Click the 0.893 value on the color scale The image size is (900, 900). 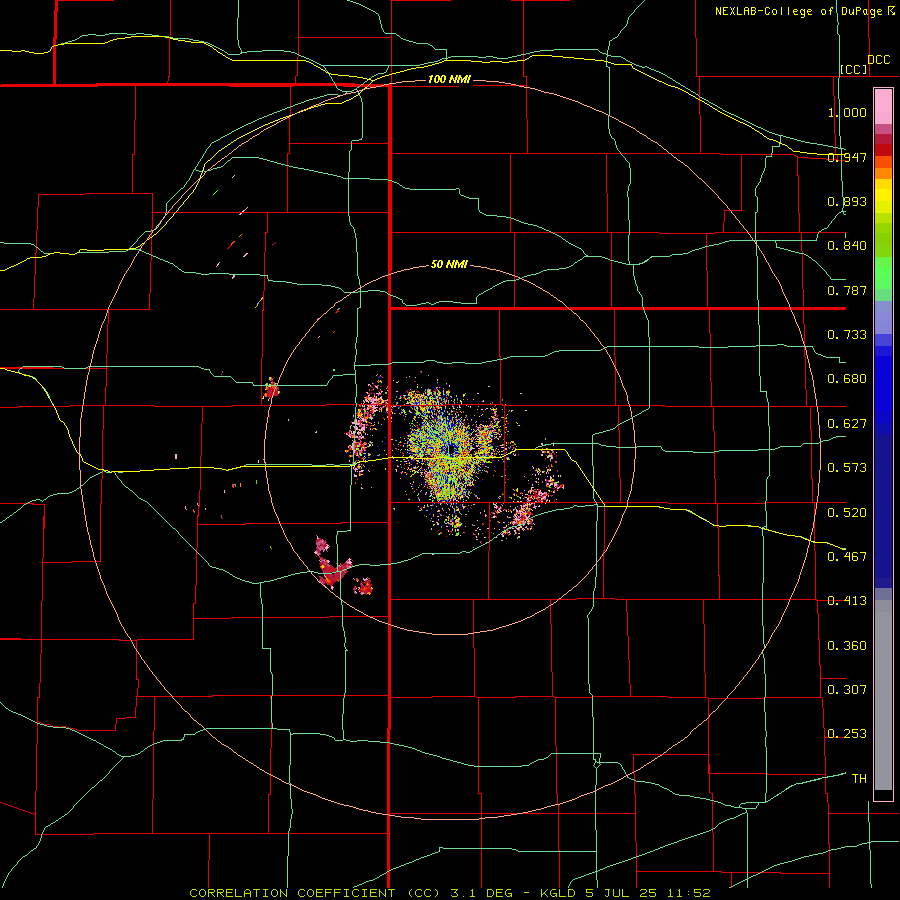click(847, 201)
